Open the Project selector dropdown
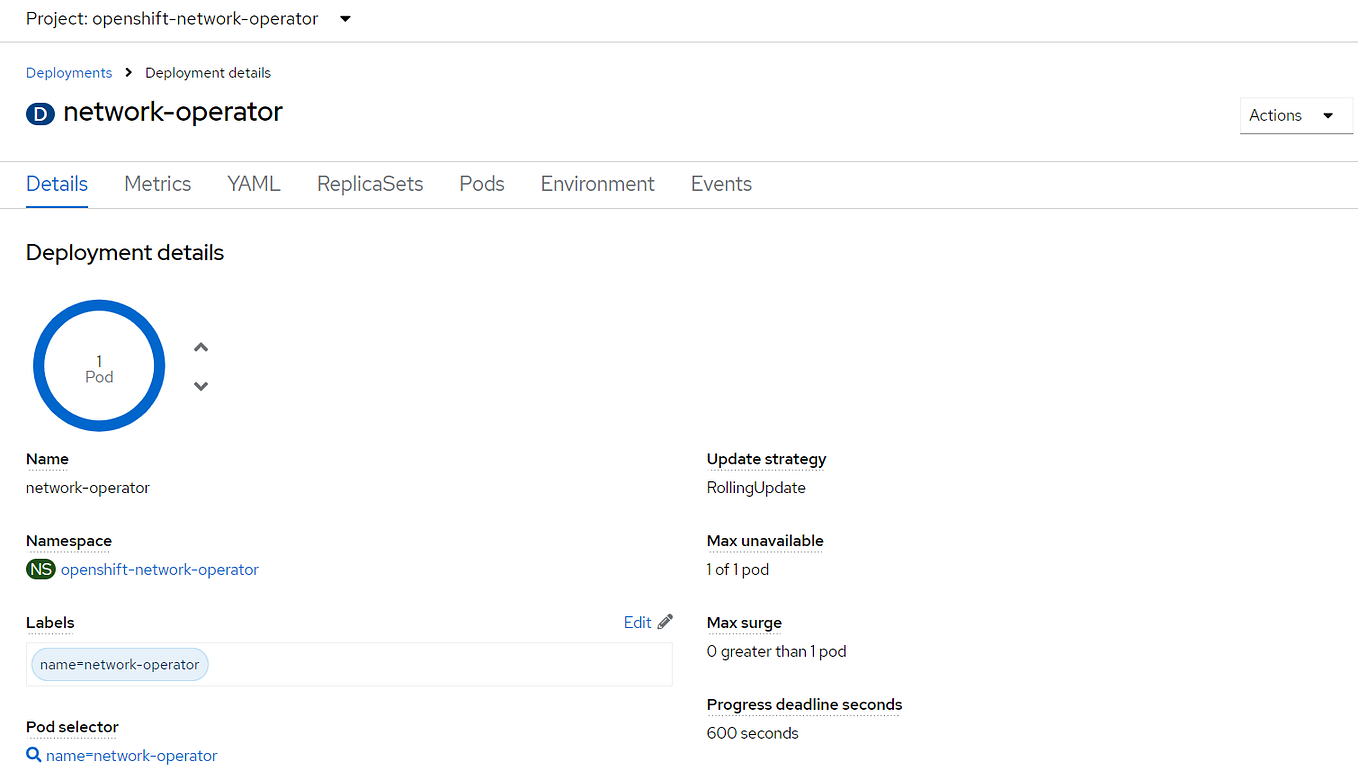This screenshot has width=1358, height=773. 171,18
